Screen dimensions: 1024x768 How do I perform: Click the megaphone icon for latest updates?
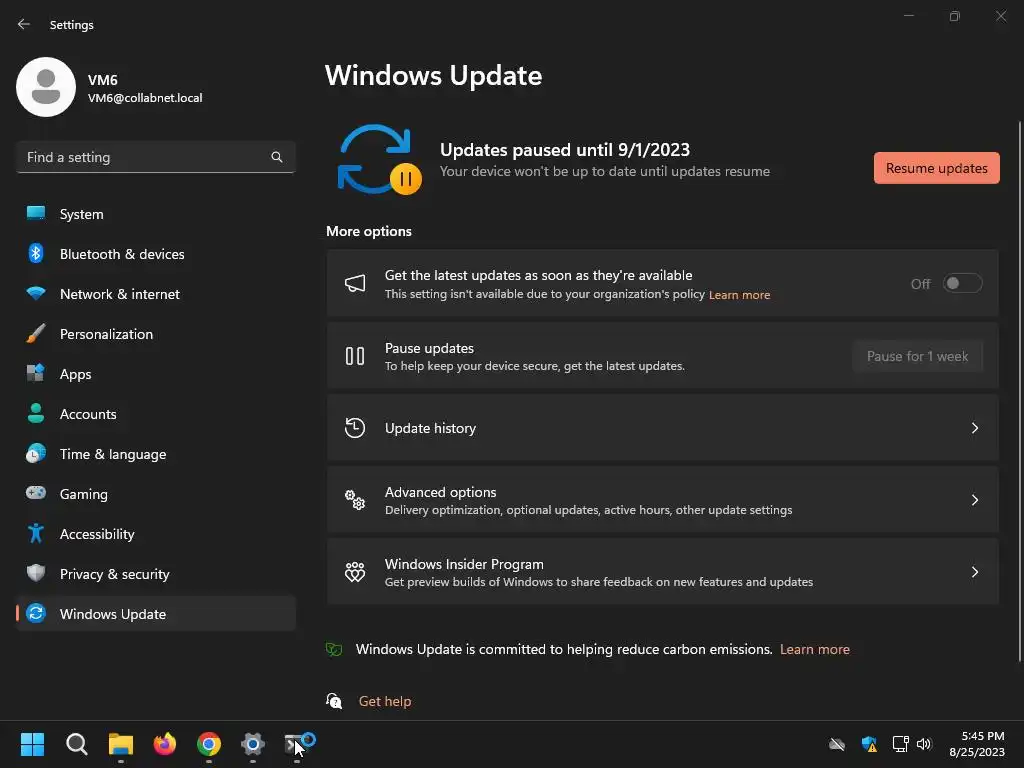(355, 283)
